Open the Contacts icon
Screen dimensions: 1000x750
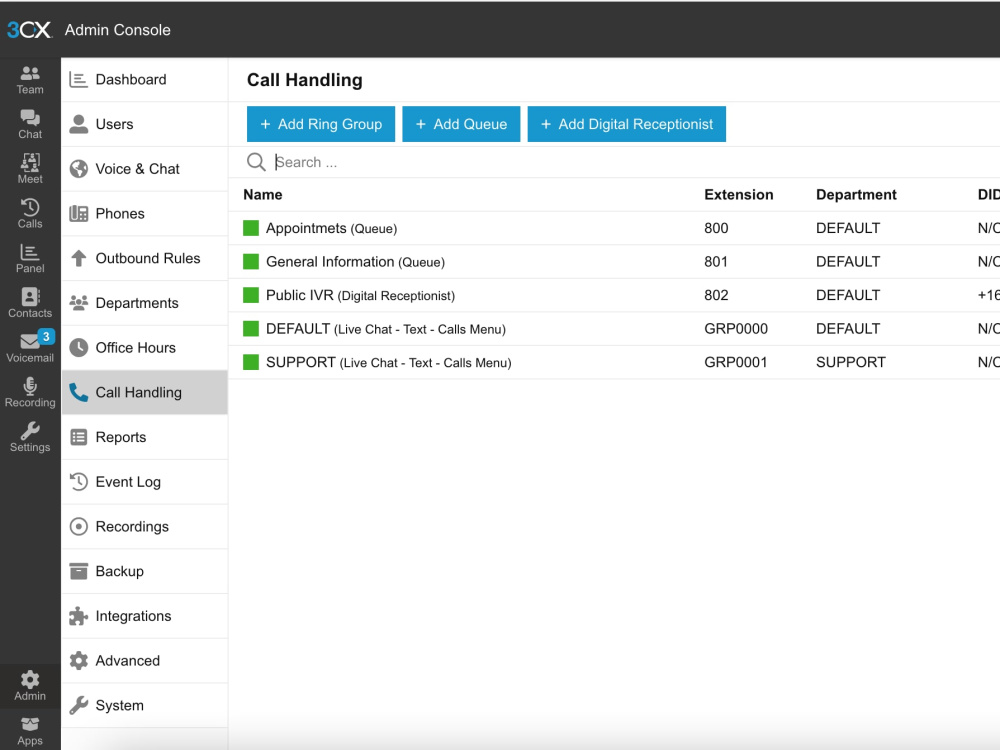30,303
